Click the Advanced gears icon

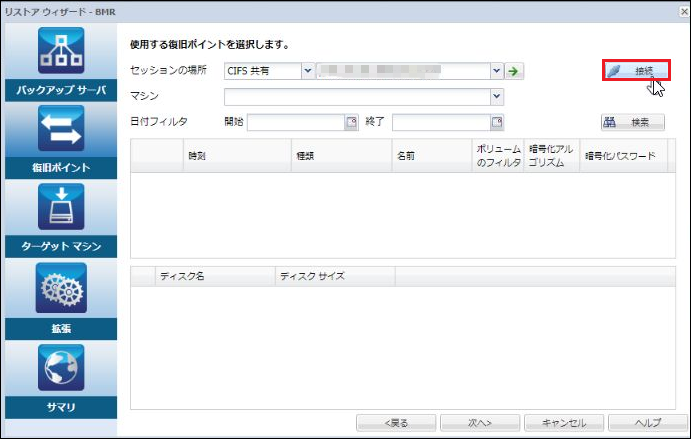point(61,288)
